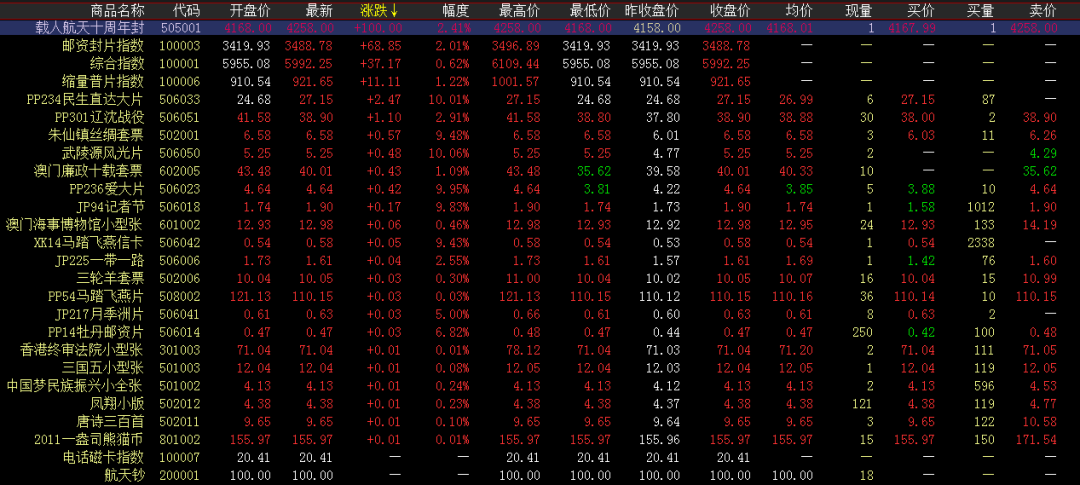Select the 2011一盎司熊猫币 row
The height and width of the screenshot is (485, 1080).
tap(540, 440)
